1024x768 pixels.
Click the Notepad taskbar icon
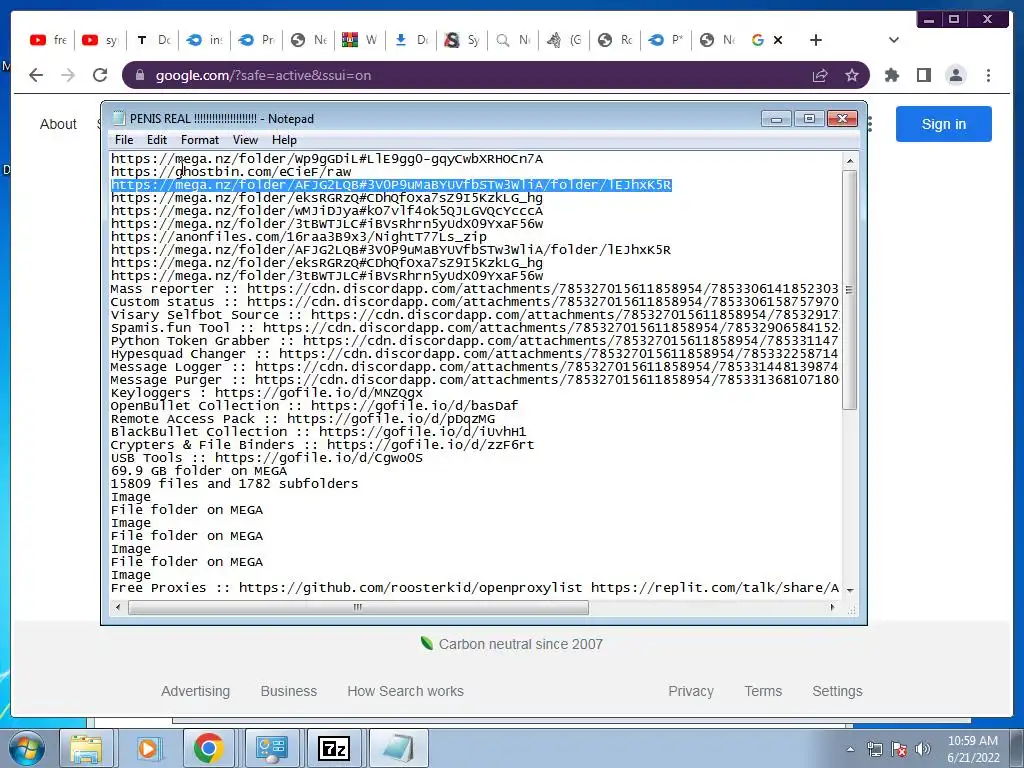[398, 748]
